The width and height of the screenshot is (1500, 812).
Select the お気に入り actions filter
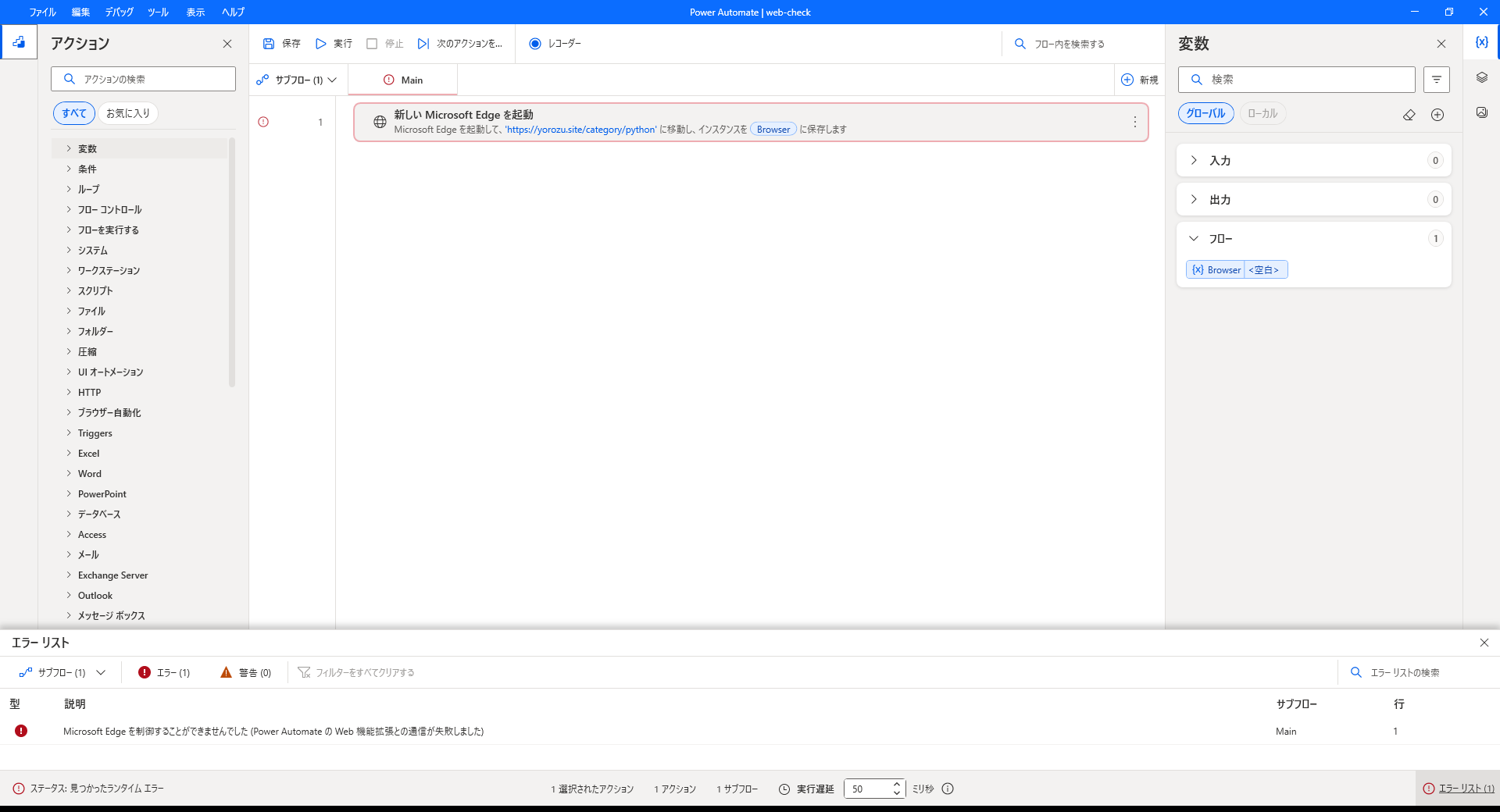coord(128,113)
